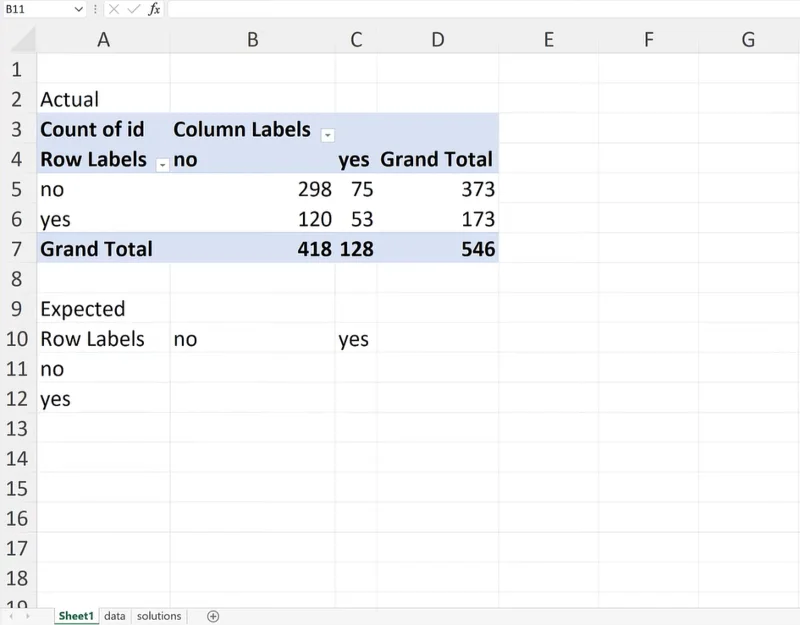Click the cell with value 75
Image resolution: width=800 pixels, height=625 pixels.
(x=356, y=189)
